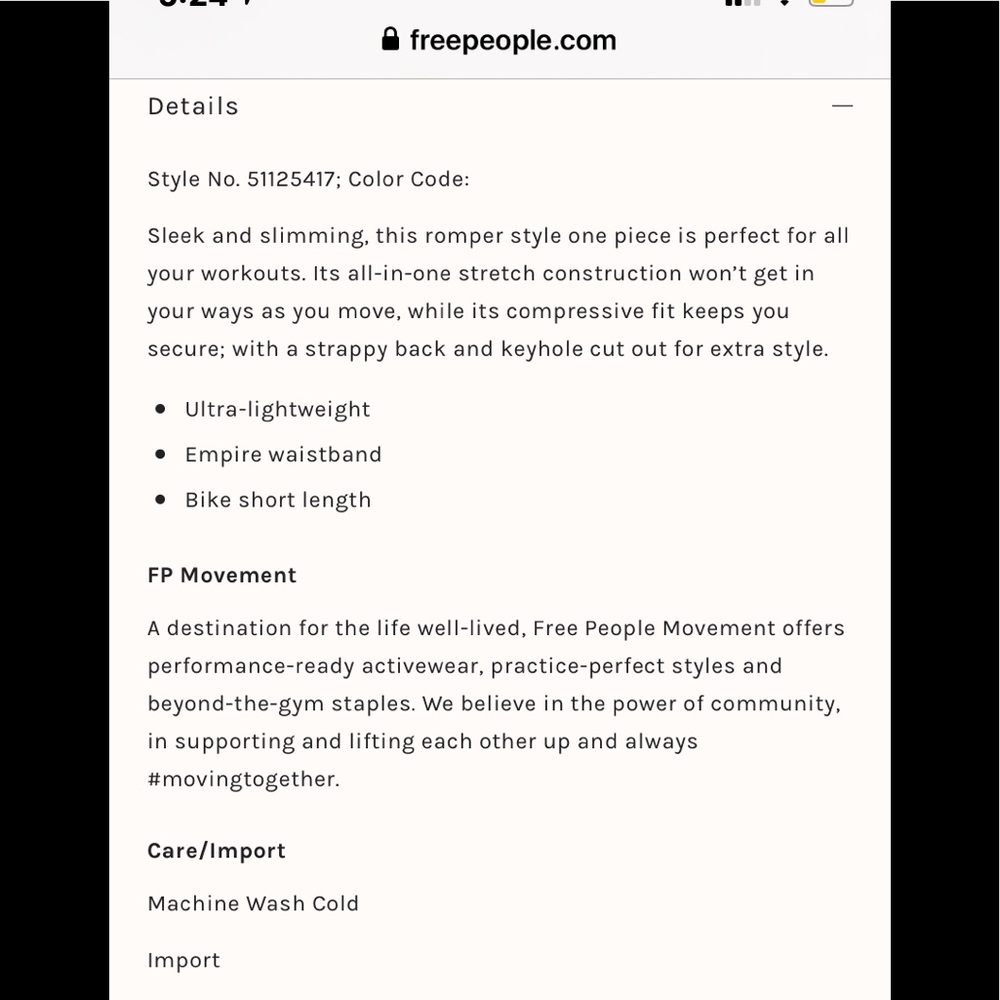Click the Empire waistband bullet item
The width and height of the screenshot is (1000, 1000).
coord(283,454)
